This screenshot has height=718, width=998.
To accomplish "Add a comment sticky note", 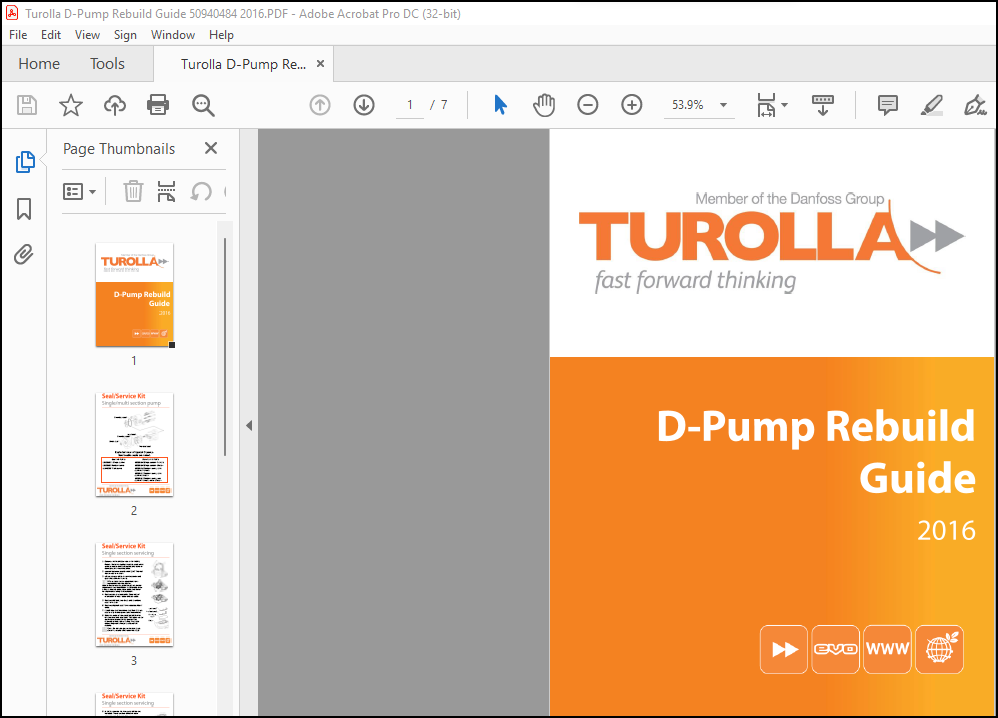I will [887, 105].
